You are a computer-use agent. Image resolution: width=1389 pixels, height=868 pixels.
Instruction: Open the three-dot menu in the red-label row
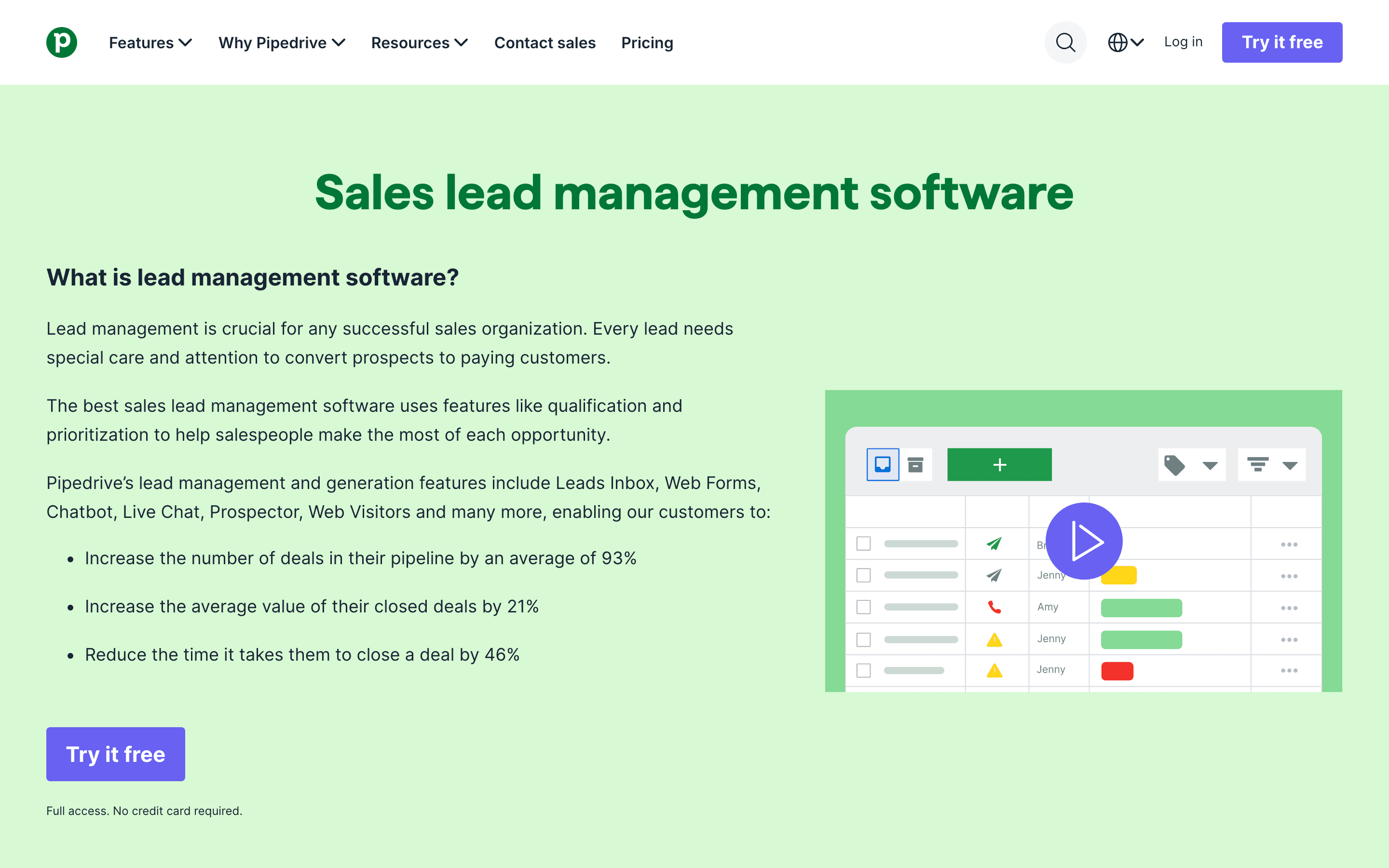1289,670
